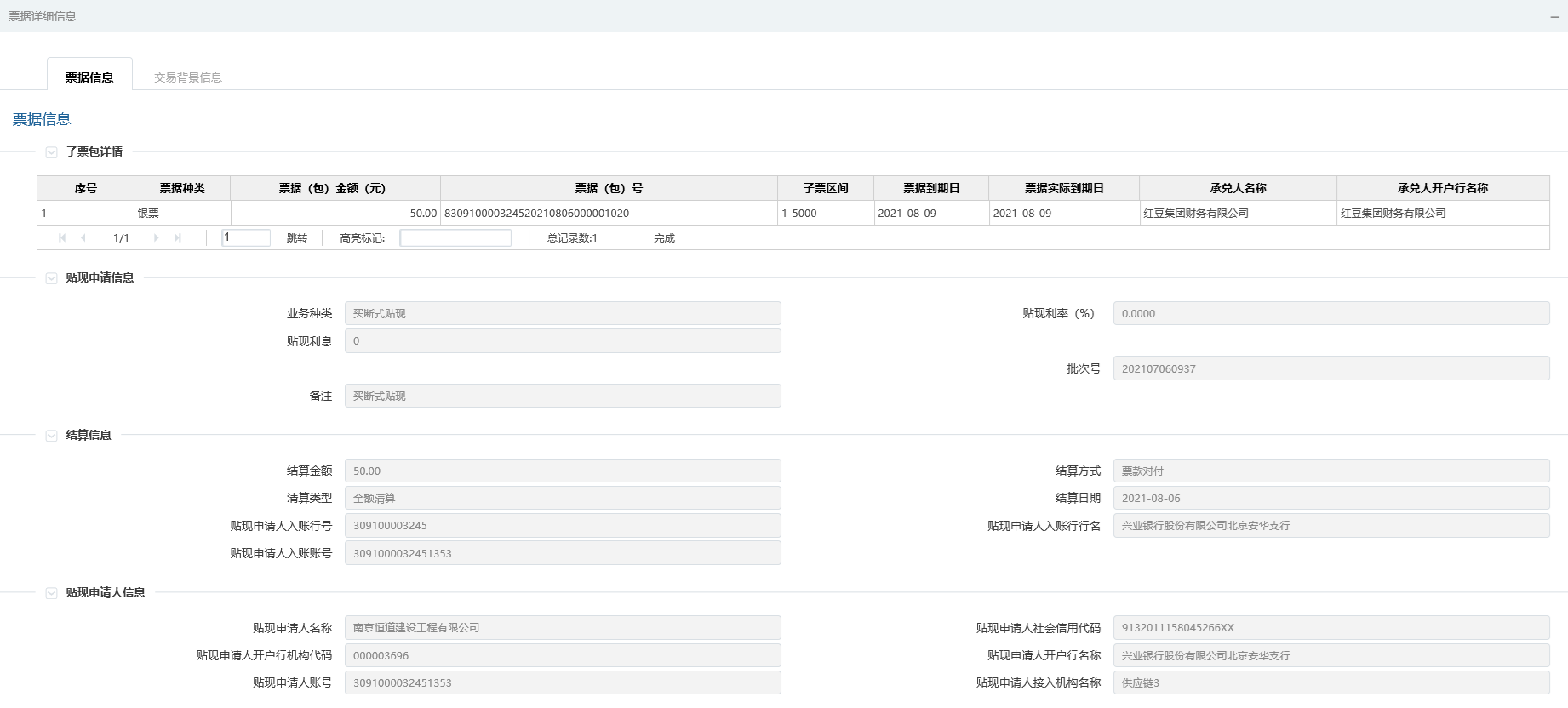Select the bill number cell in table row
Viewport: 1568px width, 708px height.
[x=609, y=214]
